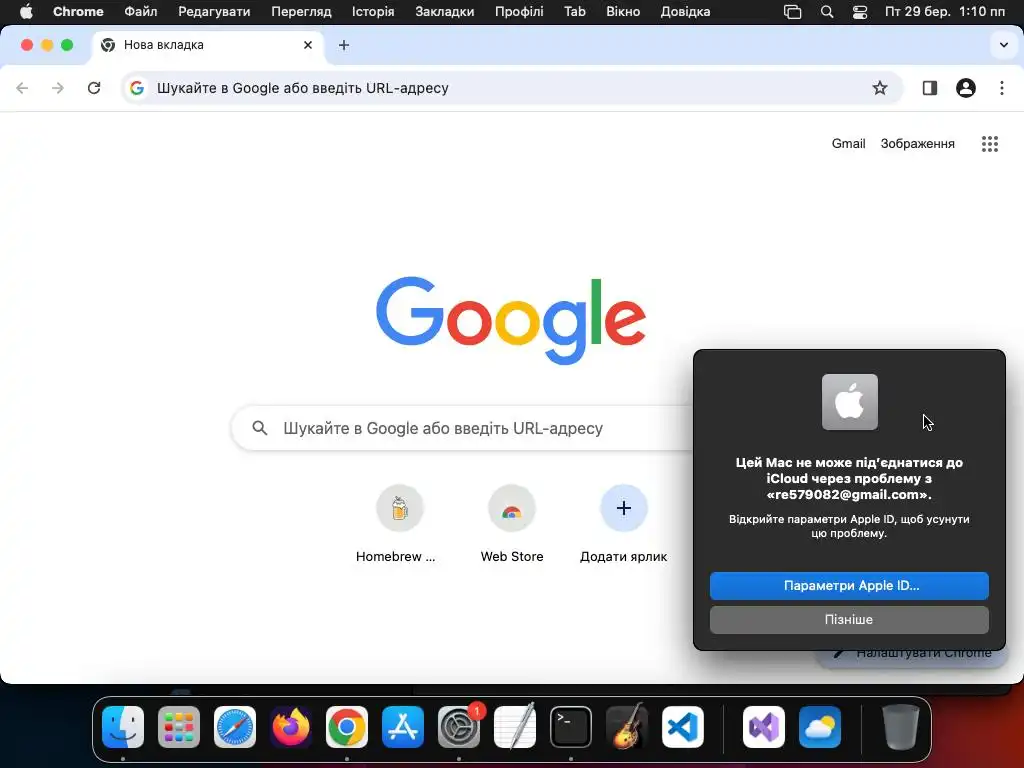This screenshot has width=1024, height=768.
Task: Open the "Профілі" menu
Action: [x=519, y=12]
